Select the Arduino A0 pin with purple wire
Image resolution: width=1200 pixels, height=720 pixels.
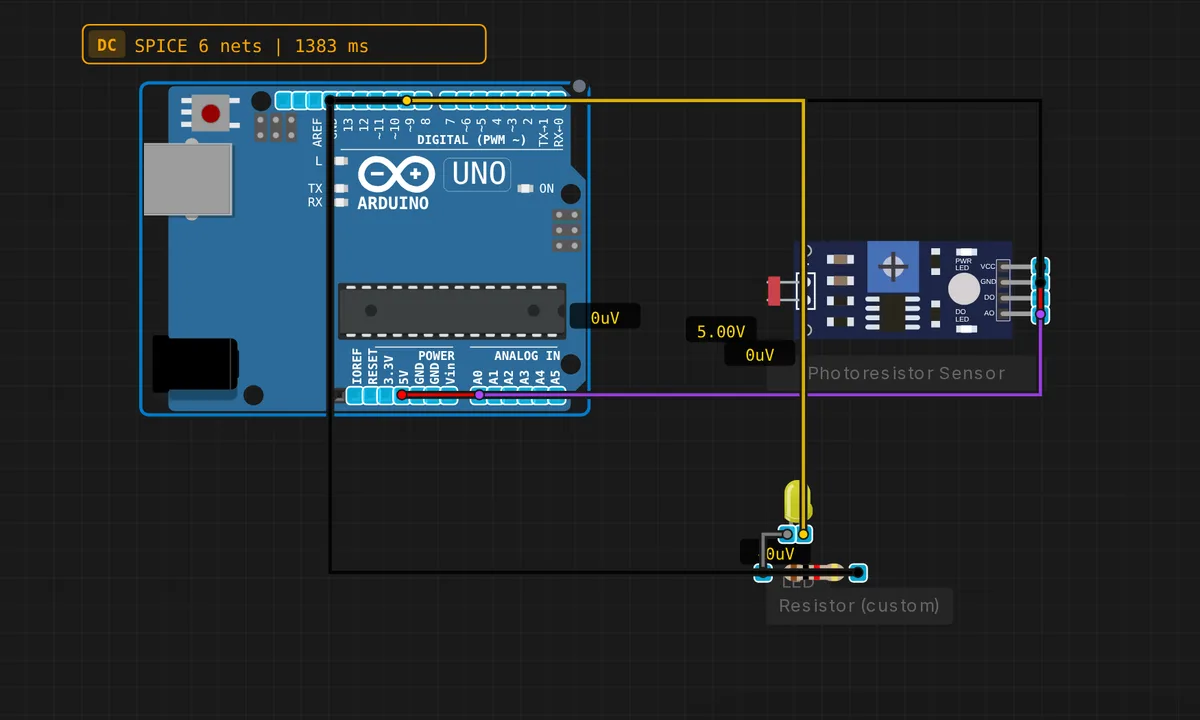[x=479, y=395]
